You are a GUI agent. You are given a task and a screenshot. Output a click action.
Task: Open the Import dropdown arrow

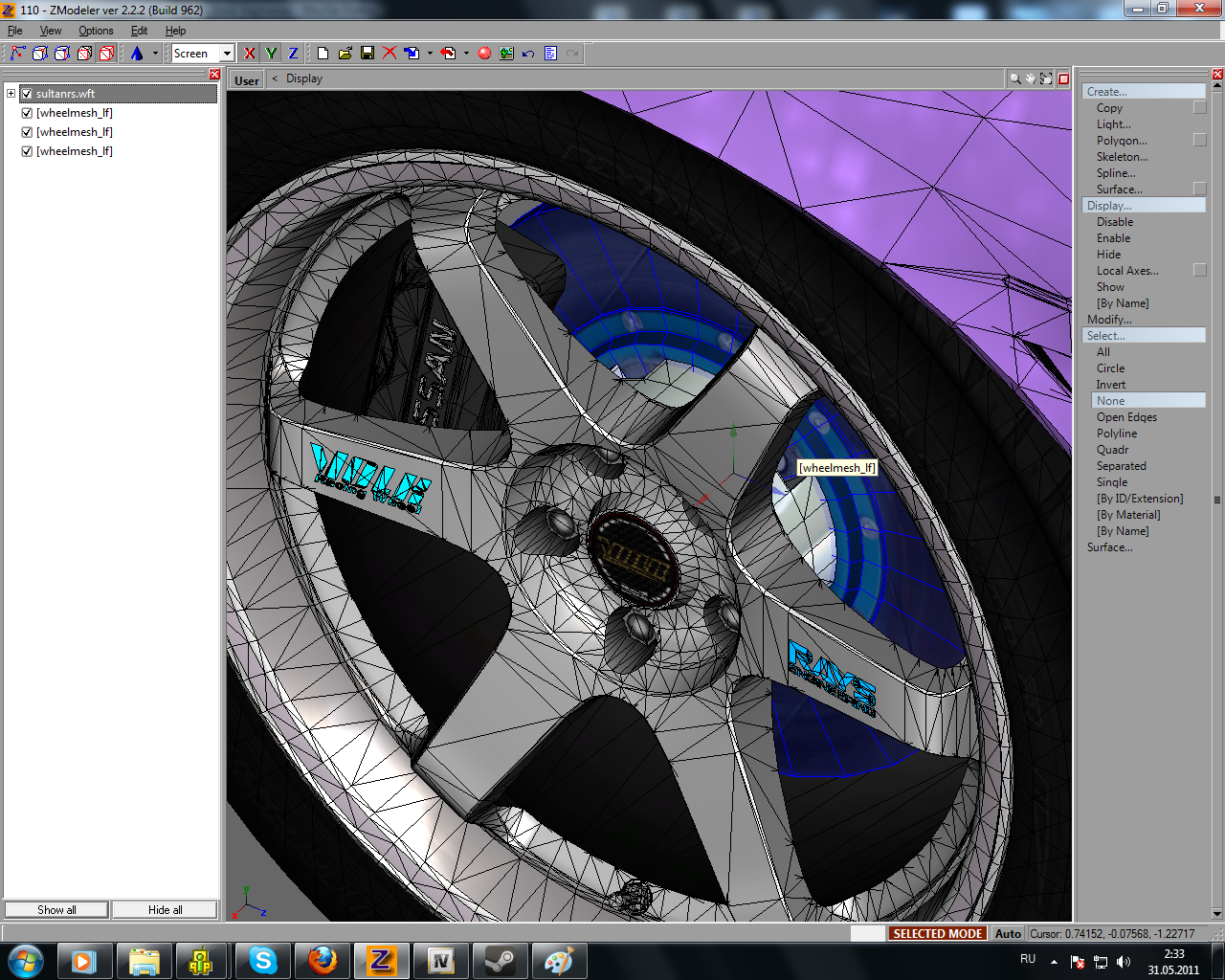point(430,54)
